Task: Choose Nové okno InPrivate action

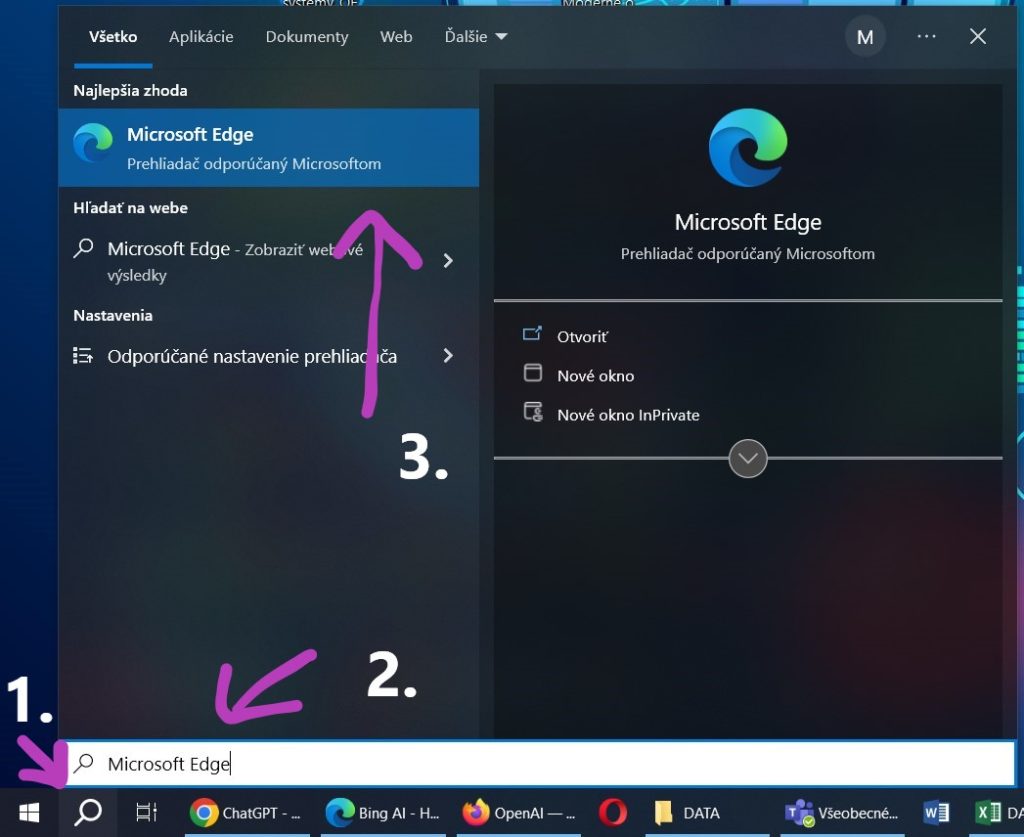Action: pyautogui.click(x=628, y=415)
